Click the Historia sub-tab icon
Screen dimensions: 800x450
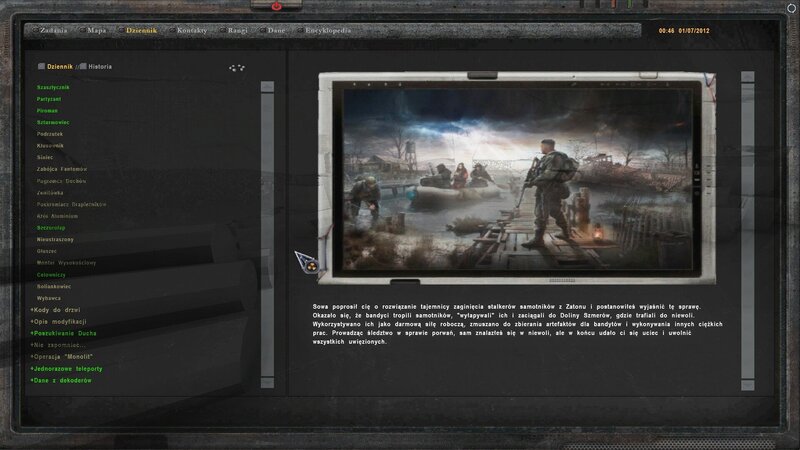pos(83,67)
